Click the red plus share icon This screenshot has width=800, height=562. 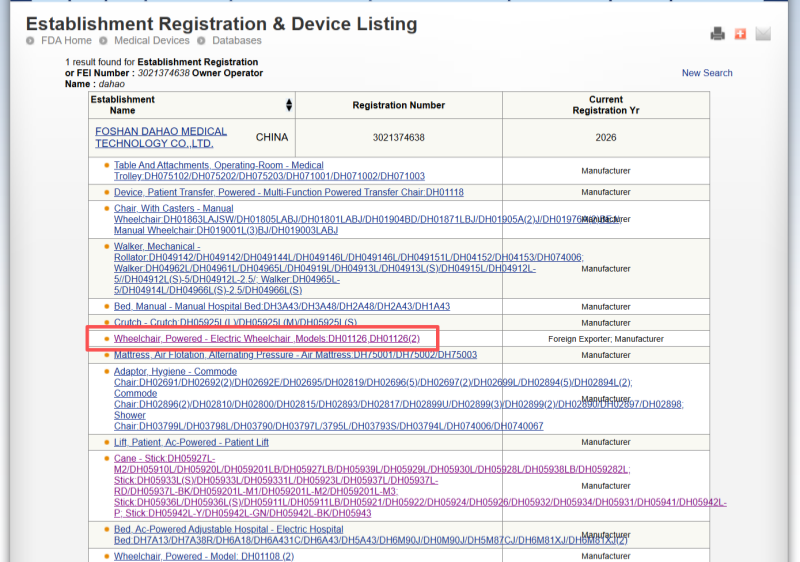pos(740,34)
